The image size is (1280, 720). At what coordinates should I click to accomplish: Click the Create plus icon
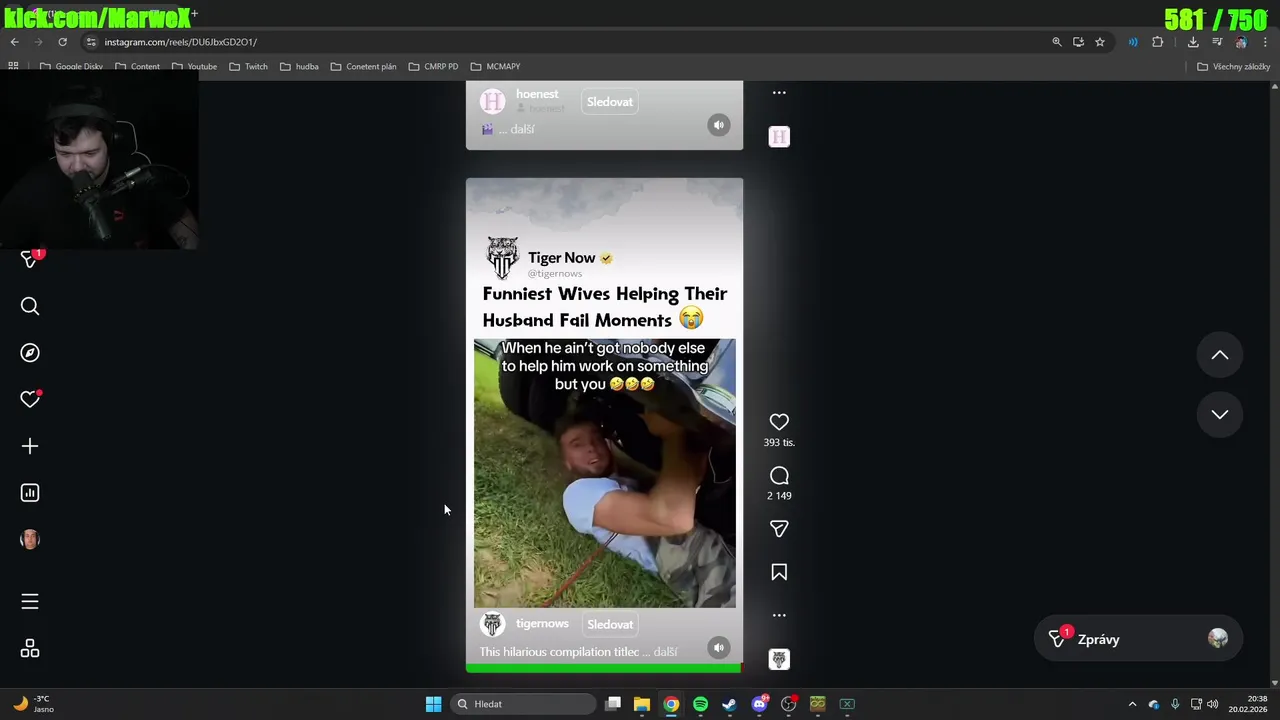(x=30, y=446)
